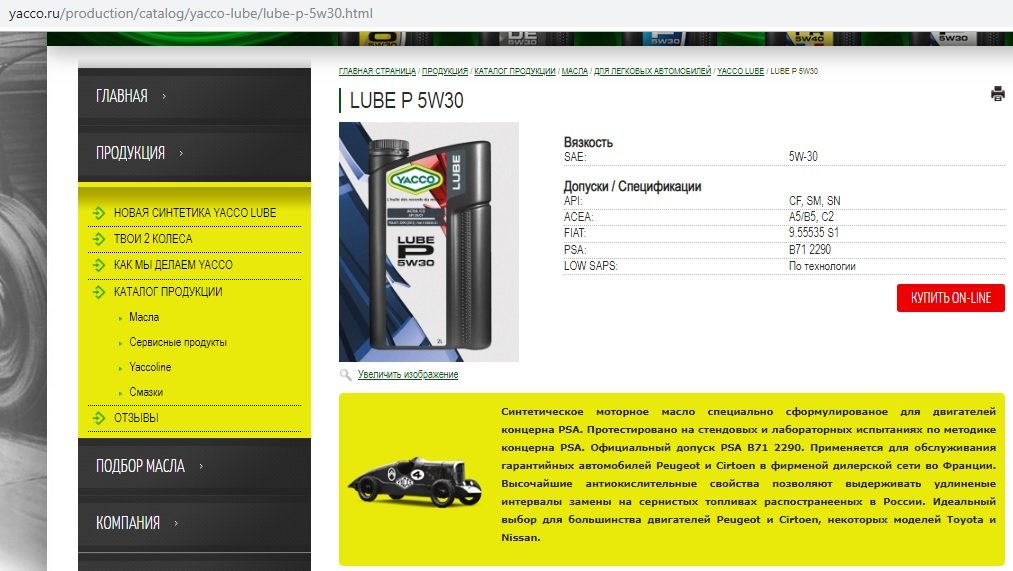Select Сервисные продукты in the catalog list
This screenshot has width=1013, height=571.
click(x=178, y=342)
